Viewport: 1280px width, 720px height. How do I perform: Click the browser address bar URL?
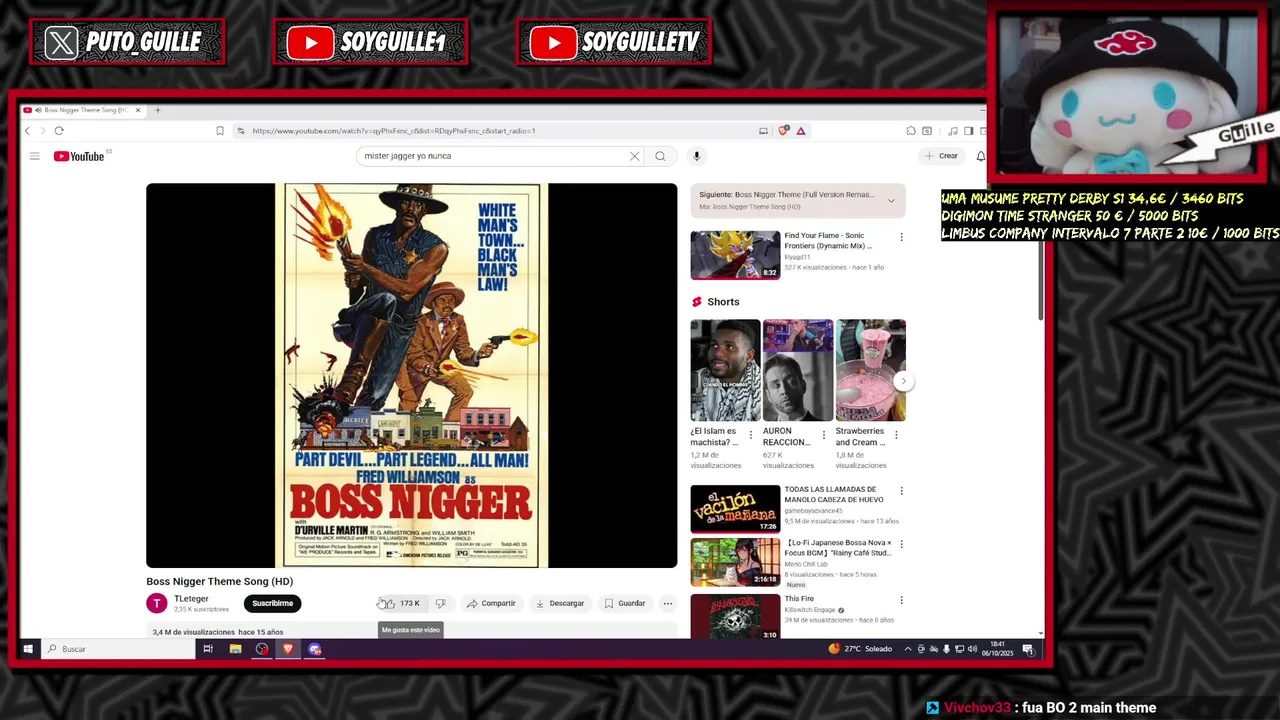coord(394,131)
